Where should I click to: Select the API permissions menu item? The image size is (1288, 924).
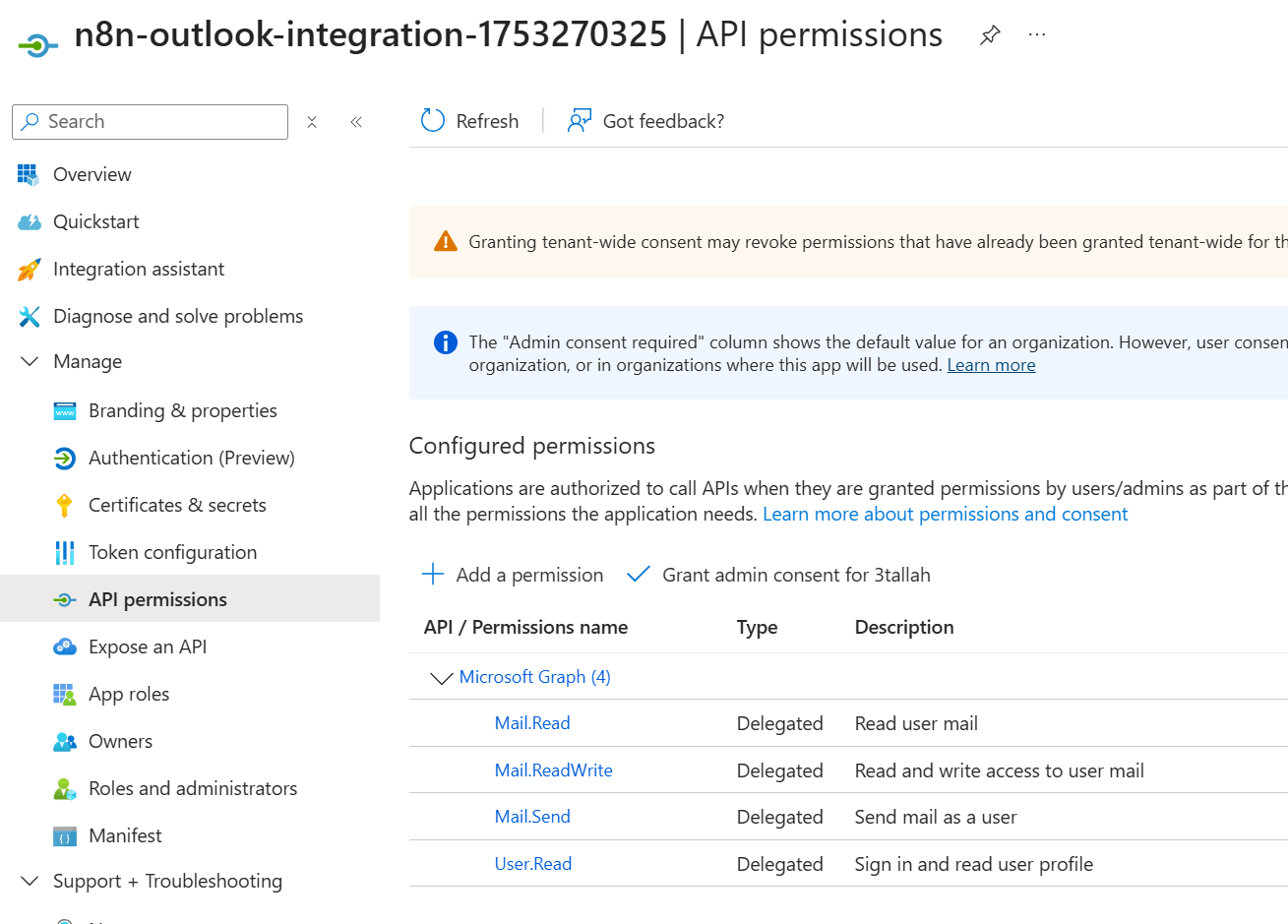190,599
